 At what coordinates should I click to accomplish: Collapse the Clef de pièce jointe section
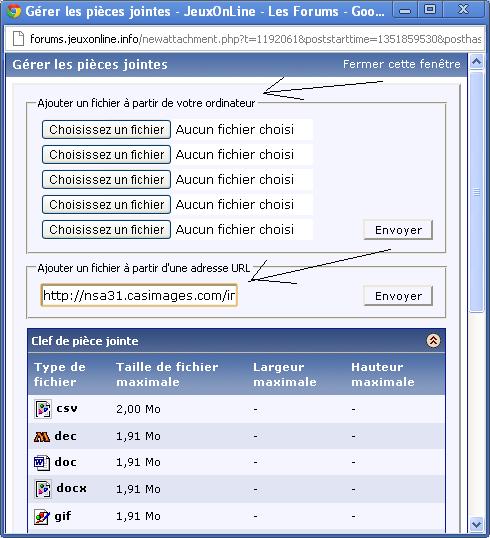pyautogui.click(x=433, y=341)
